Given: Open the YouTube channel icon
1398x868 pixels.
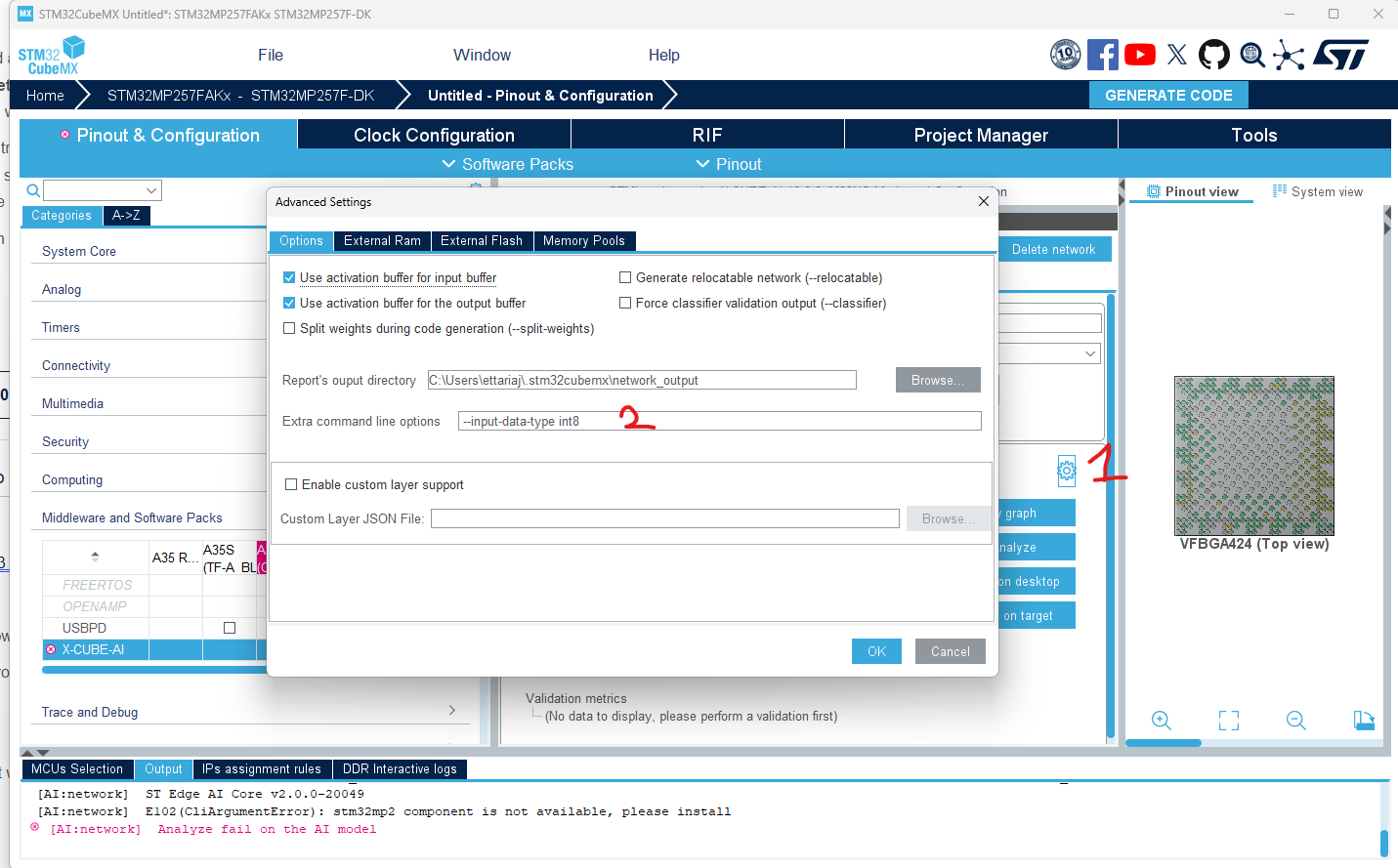Looking at the screenshot, I should point(1139,55).
